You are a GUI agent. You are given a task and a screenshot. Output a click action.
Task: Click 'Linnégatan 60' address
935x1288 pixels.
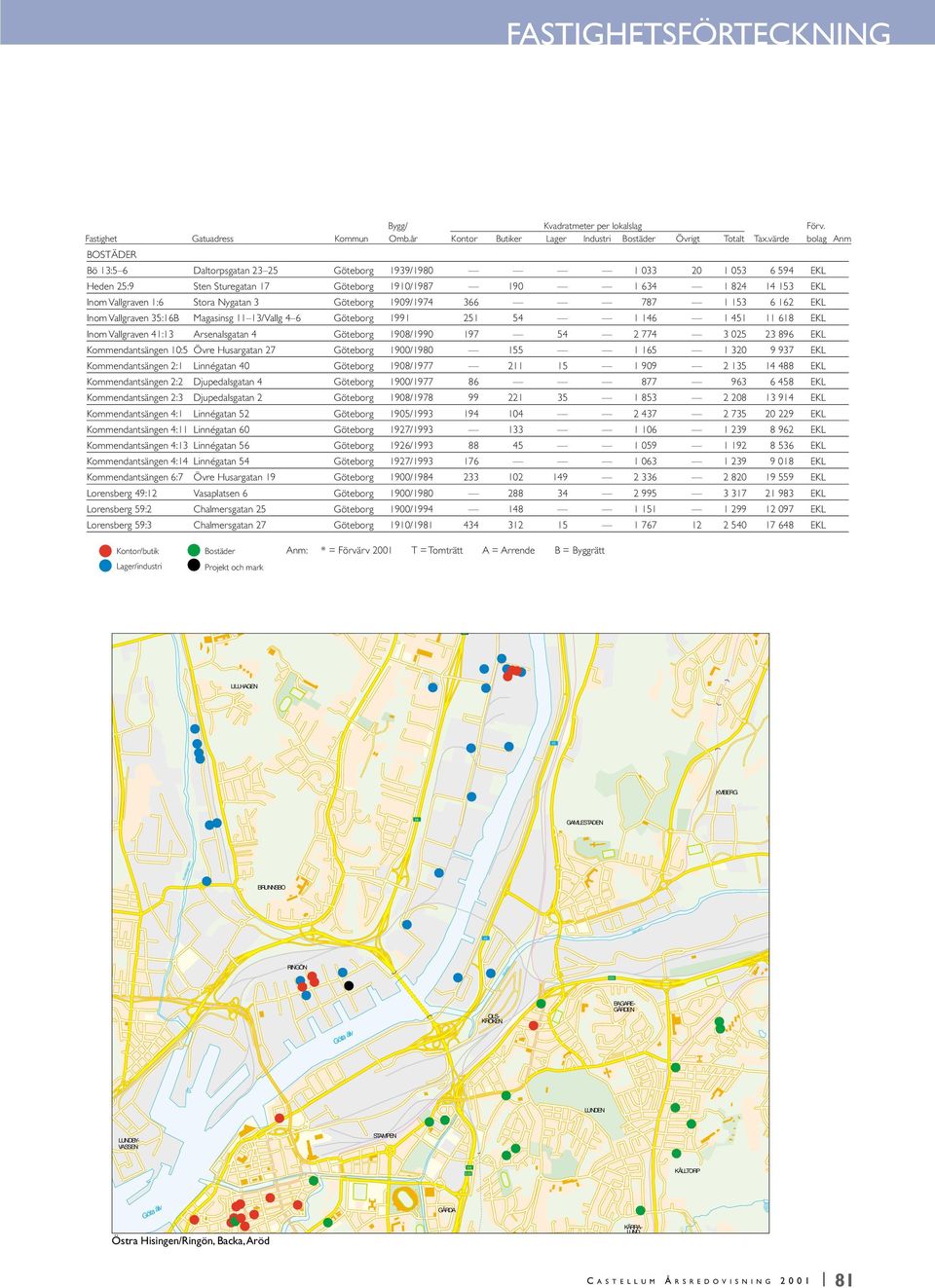[x=221, y=429]
